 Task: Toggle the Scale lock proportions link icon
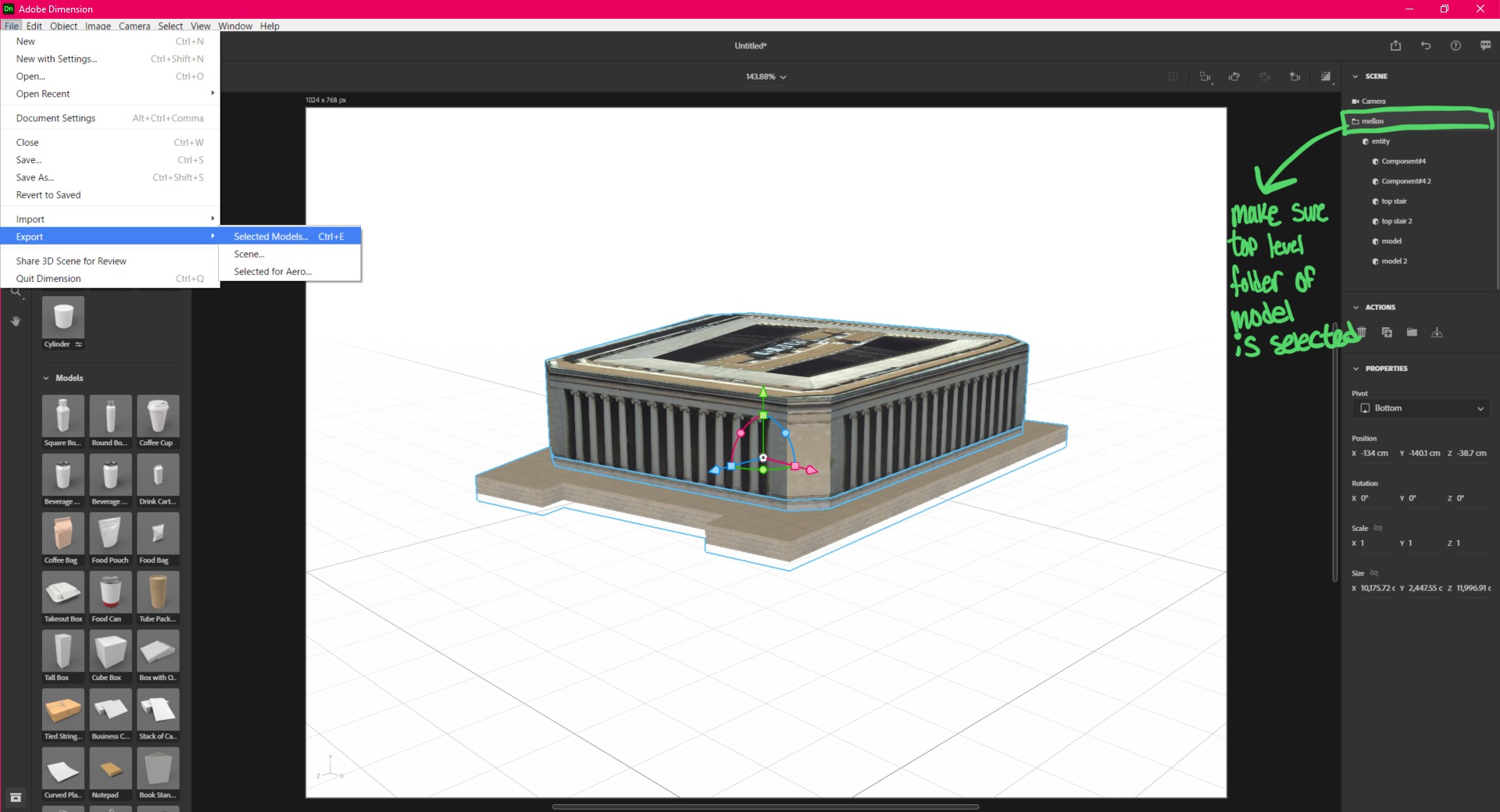pos(1378,528)
